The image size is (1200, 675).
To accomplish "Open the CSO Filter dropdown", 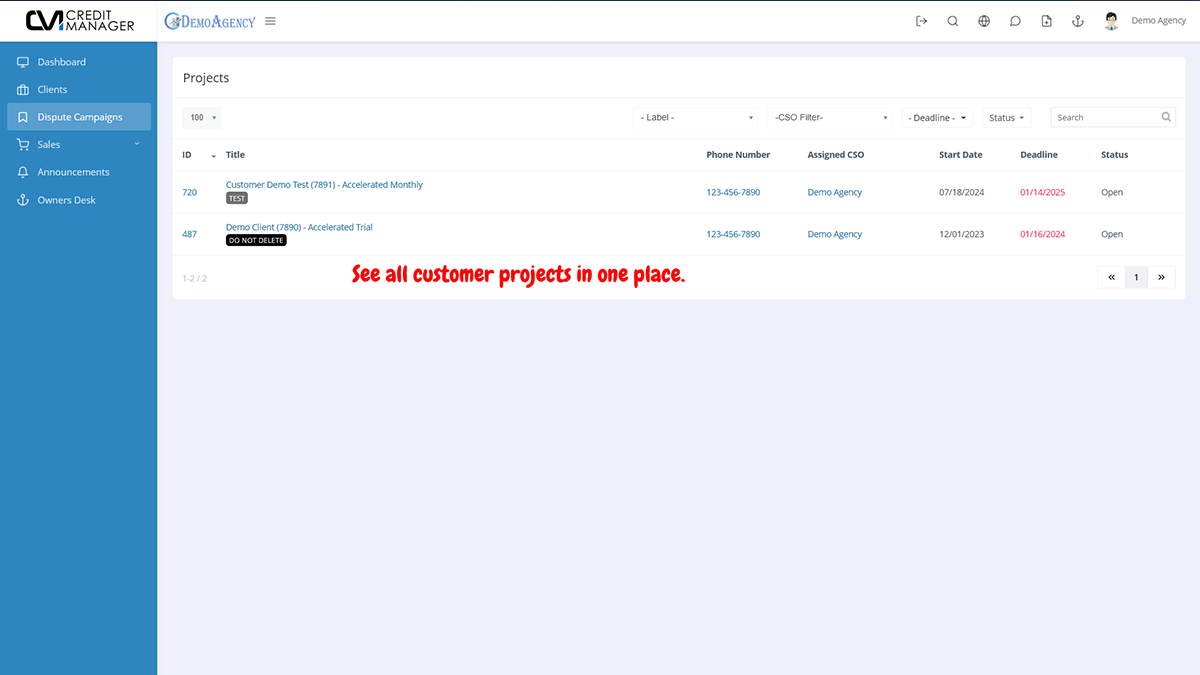I will coord(829,117).
